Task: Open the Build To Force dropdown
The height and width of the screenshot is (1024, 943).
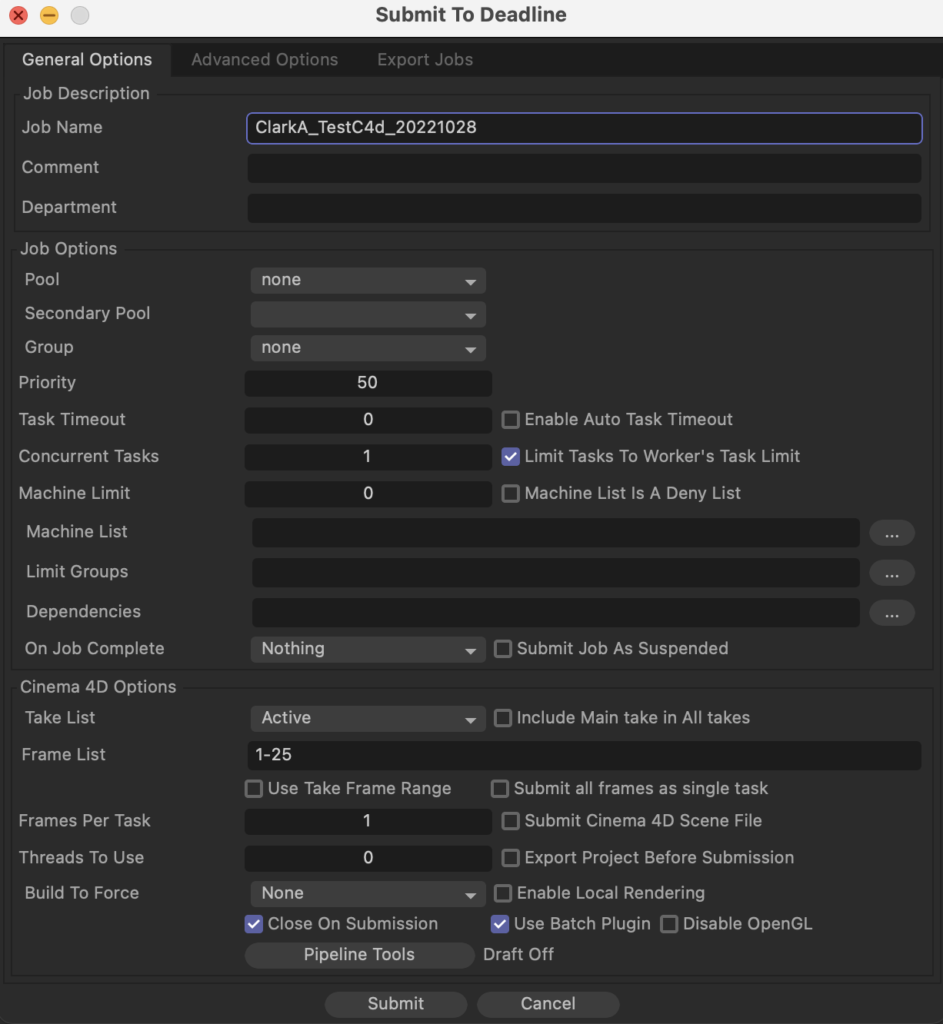Action: pos(368,893)
